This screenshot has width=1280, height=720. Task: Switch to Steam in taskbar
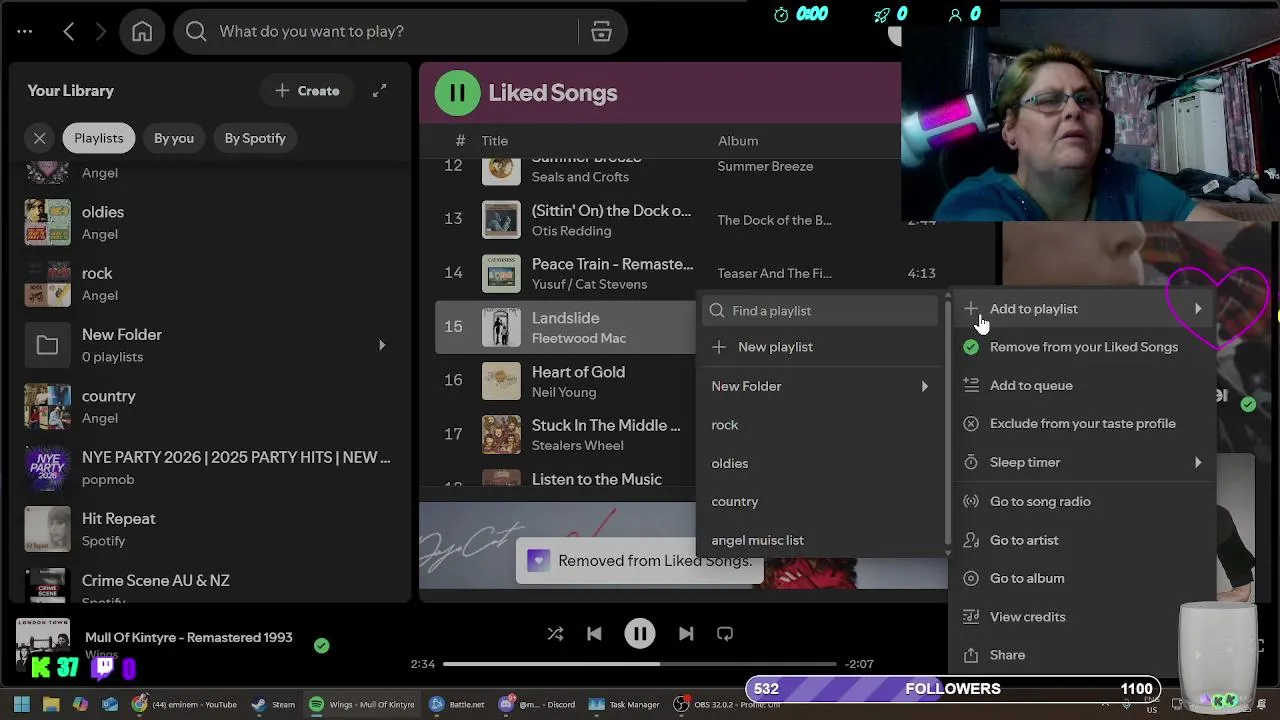273,704
